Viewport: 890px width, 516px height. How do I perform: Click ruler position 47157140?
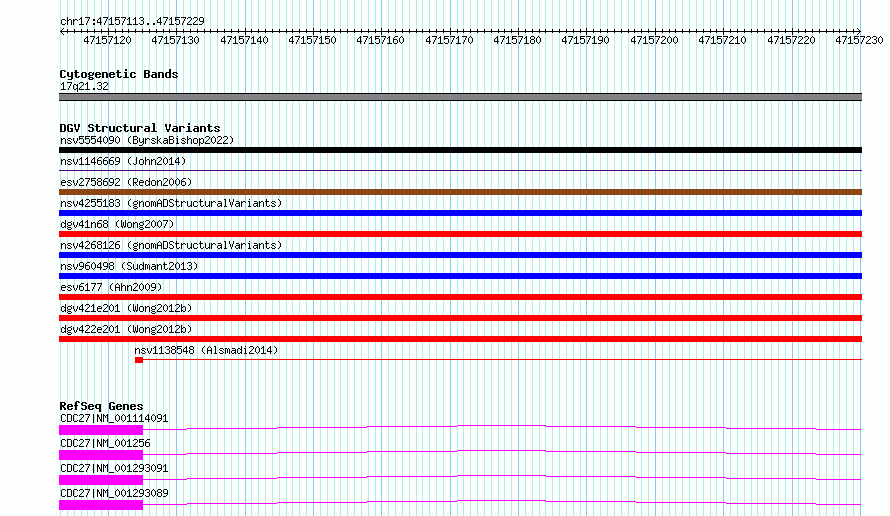point(244,40)
